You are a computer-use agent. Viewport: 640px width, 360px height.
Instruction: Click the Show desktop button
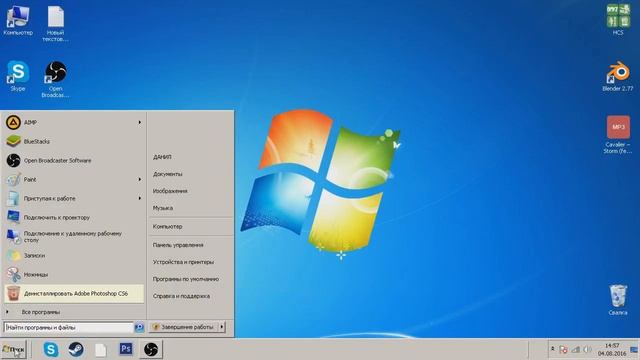[634, 349]
